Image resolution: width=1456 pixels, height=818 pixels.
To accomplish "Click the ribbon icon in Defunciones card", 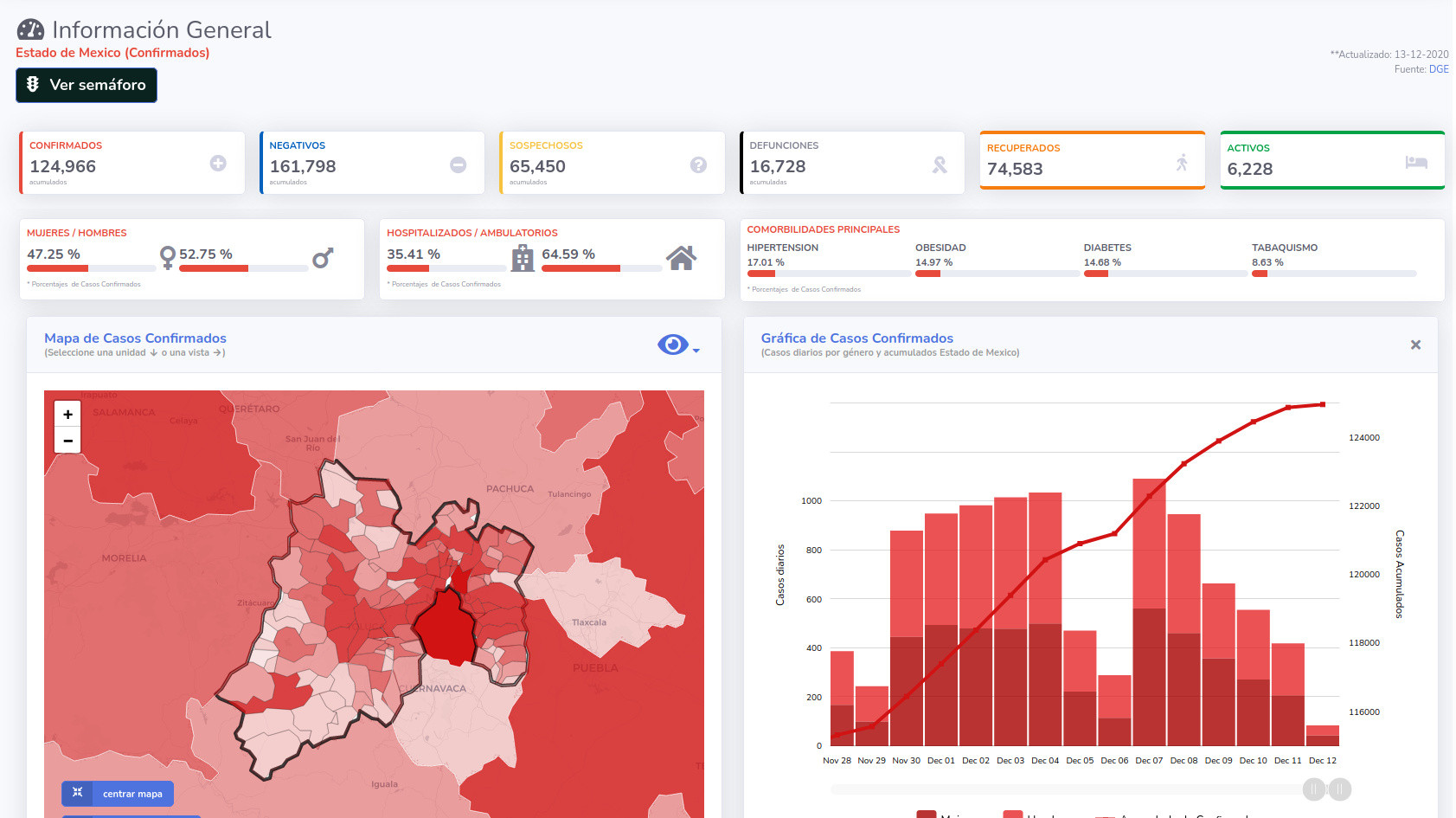I will (939, 164).
